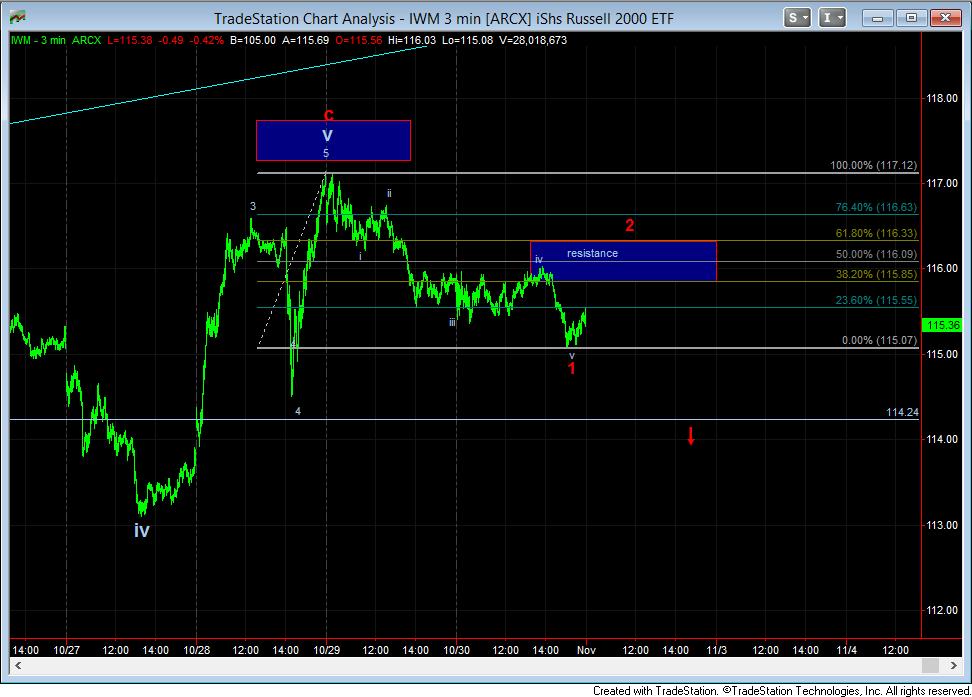Click the 38.20% (115.85) Fibonacci label
The width and height of the screenshot is (972, 697).
[876, 274]
